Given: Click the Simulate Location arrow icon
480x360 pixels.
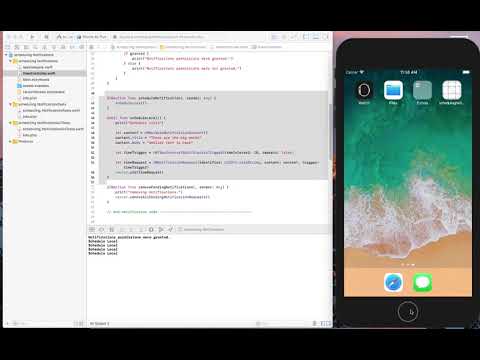Looking at the screenshot, I should click(170, 229).
